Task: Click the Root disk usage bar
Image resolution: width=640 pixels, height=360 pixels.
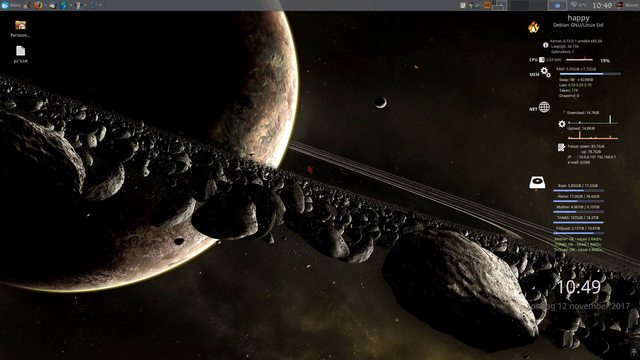Action: (x=578, y=190)
